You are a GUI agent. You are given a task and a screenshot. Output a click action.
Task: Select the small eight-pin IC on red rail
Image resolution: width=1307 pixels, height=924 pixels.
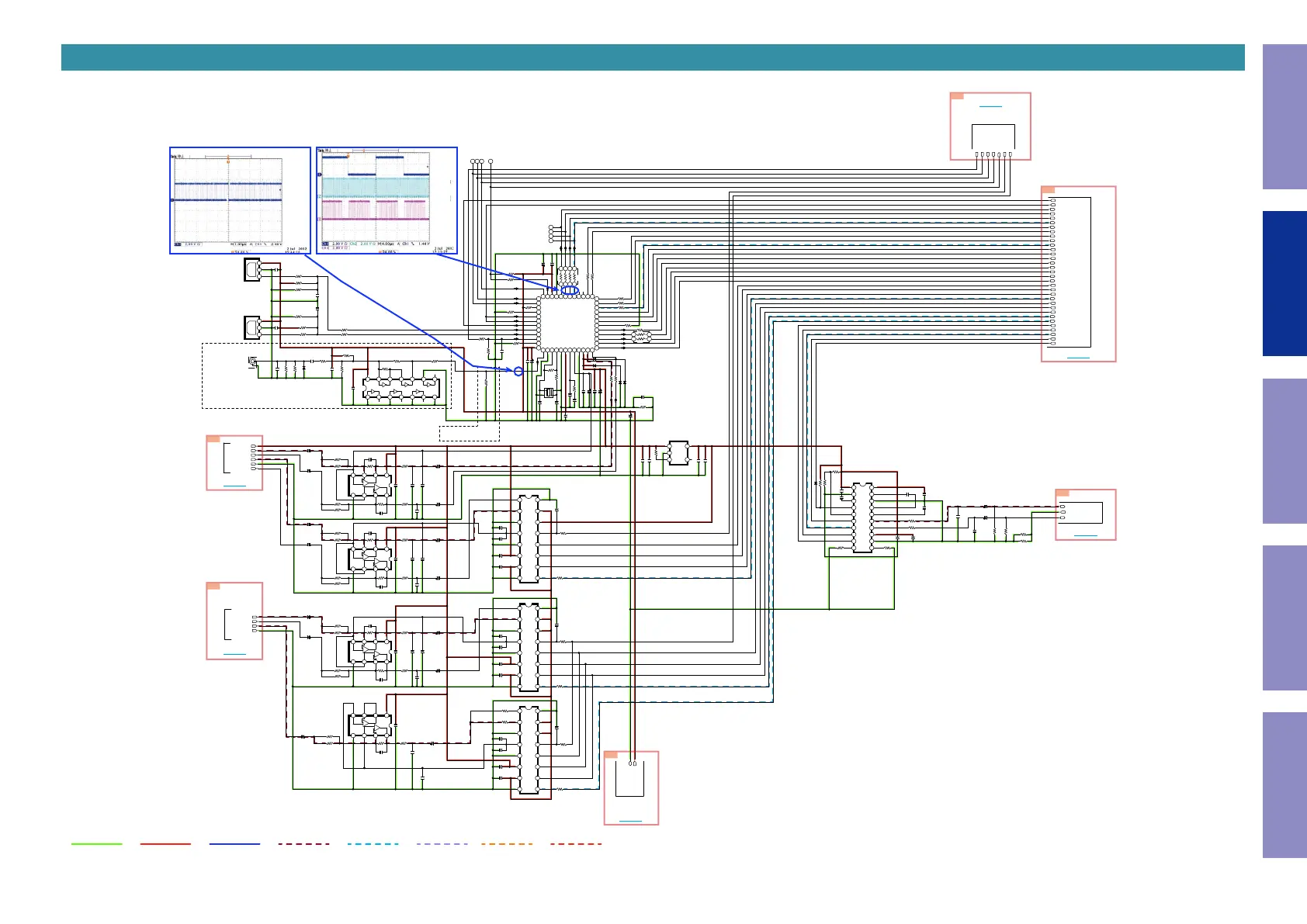click(x=678, y=453)
